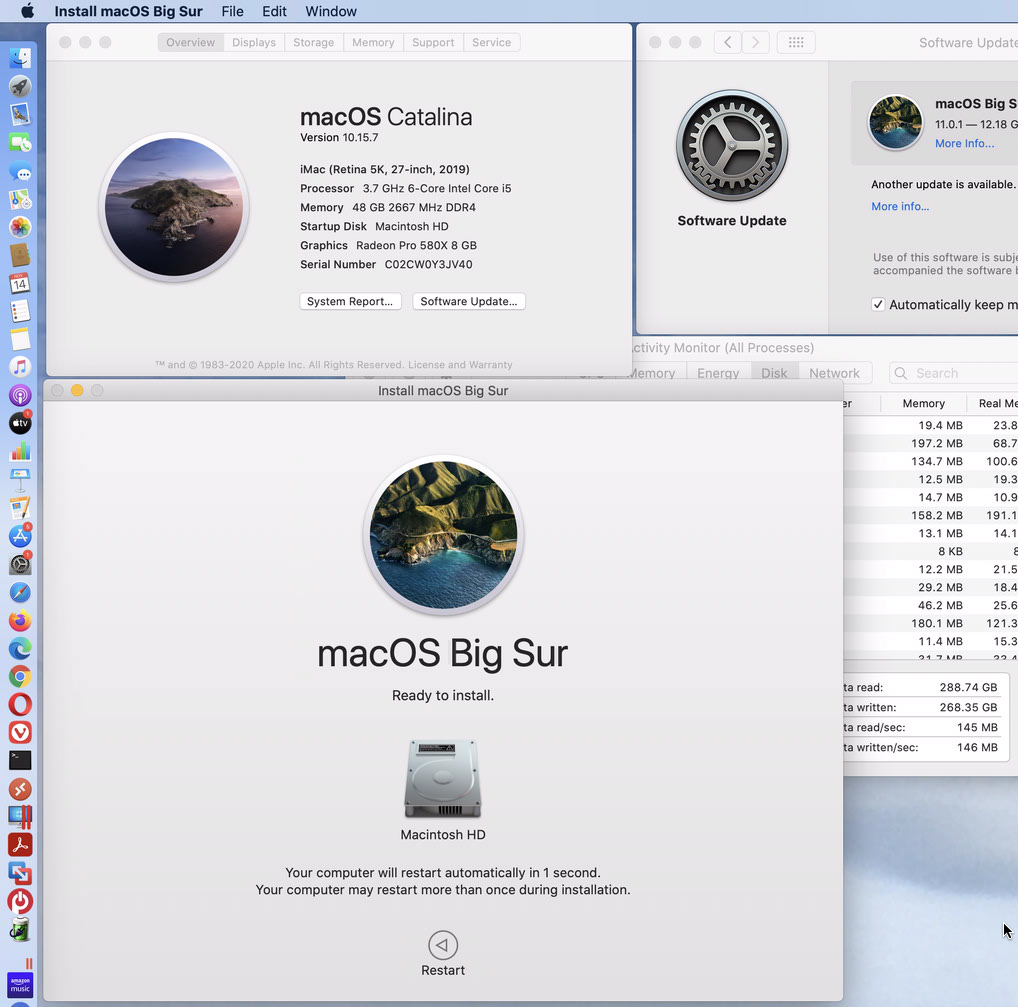Launch Safari from the Dock
This screenshot has width=1018, height=1007.
(20, 592)
